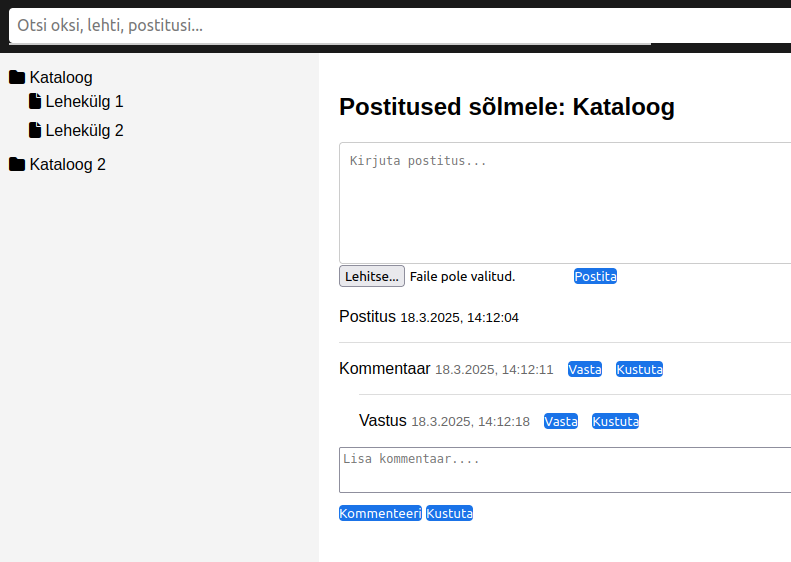
Task: Click the Lehekülg 2 file icon
Action: 36,130
